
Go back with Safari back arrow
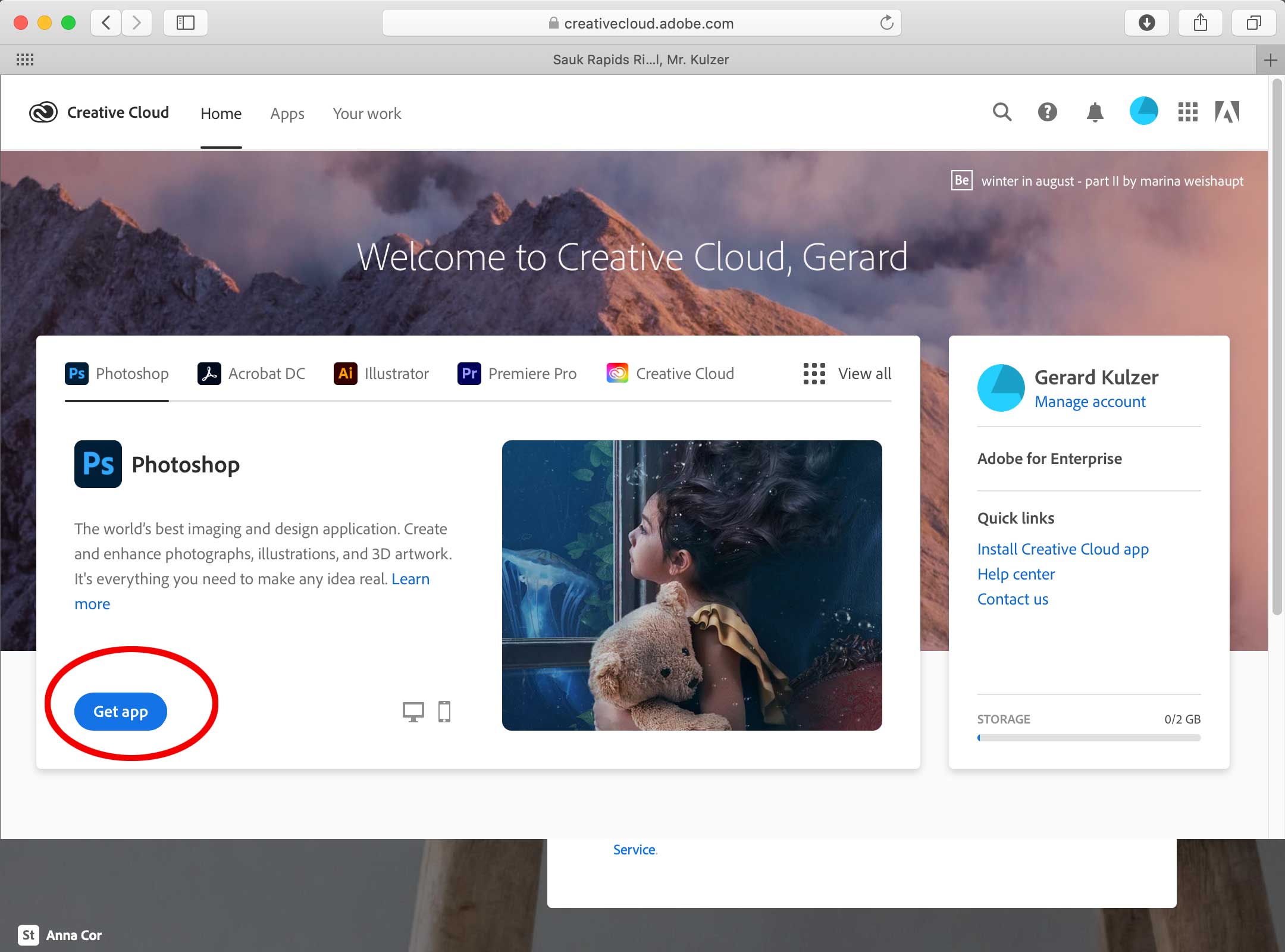point(106,23)
